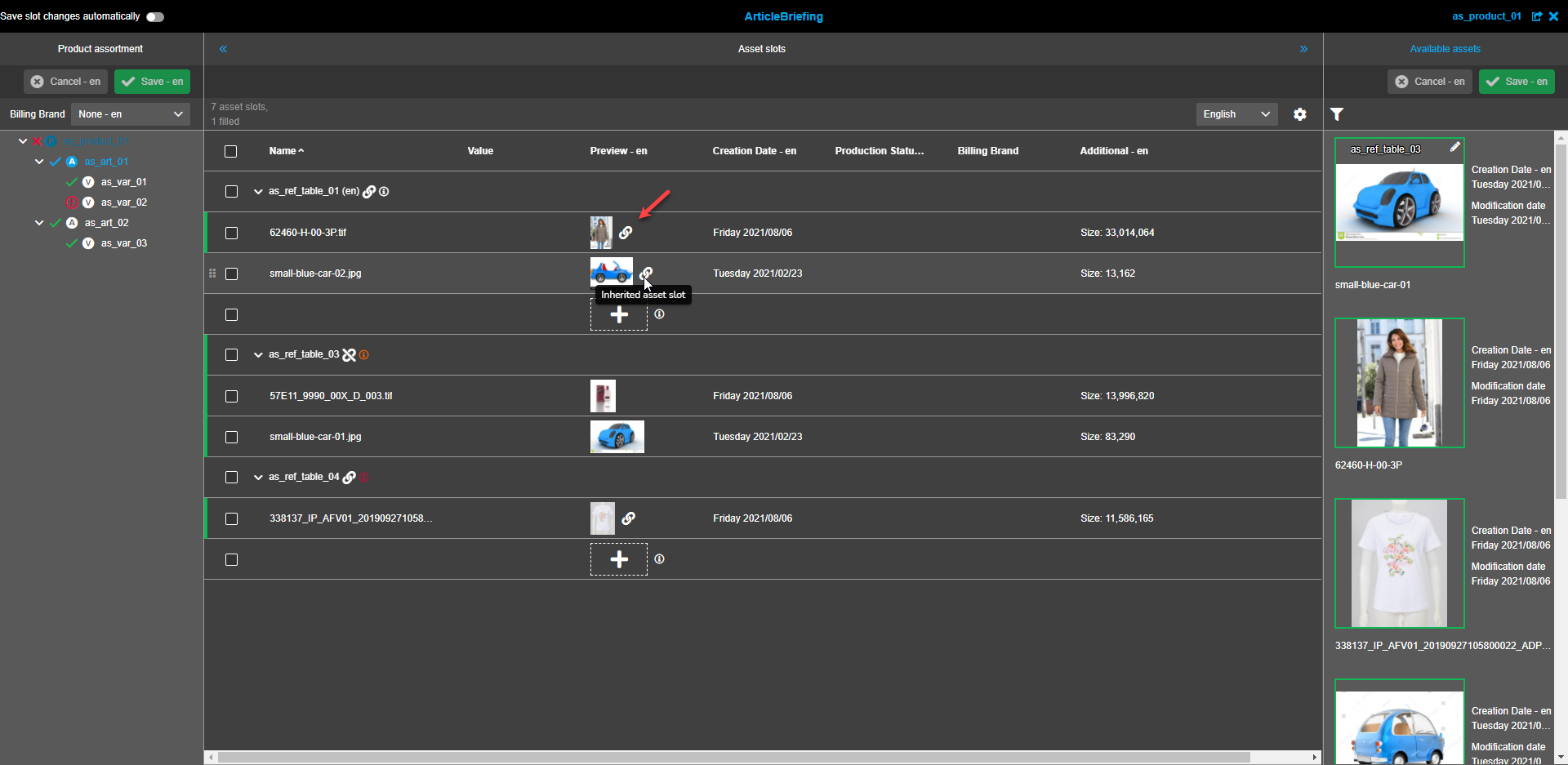Screen dimensions: 1568x765
Task: Collapse the as_ref_table_01 row
Action: click(257, 191)
